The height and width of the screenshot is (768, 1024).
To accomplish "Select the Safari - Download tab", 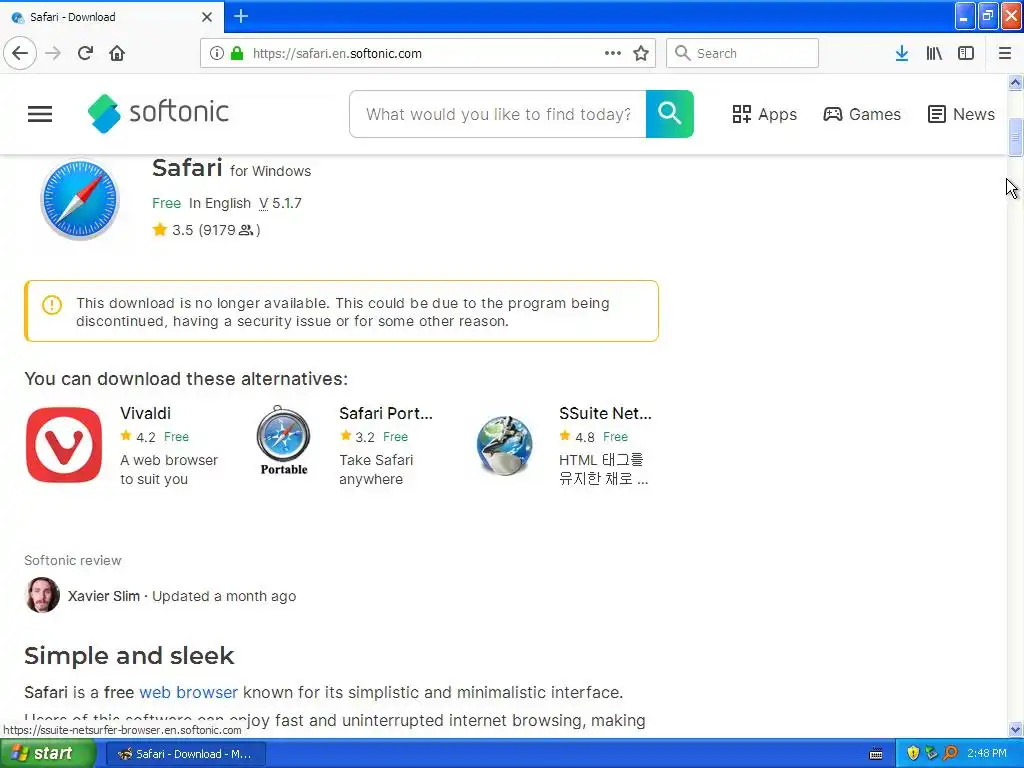I will [x=112, y=17].
